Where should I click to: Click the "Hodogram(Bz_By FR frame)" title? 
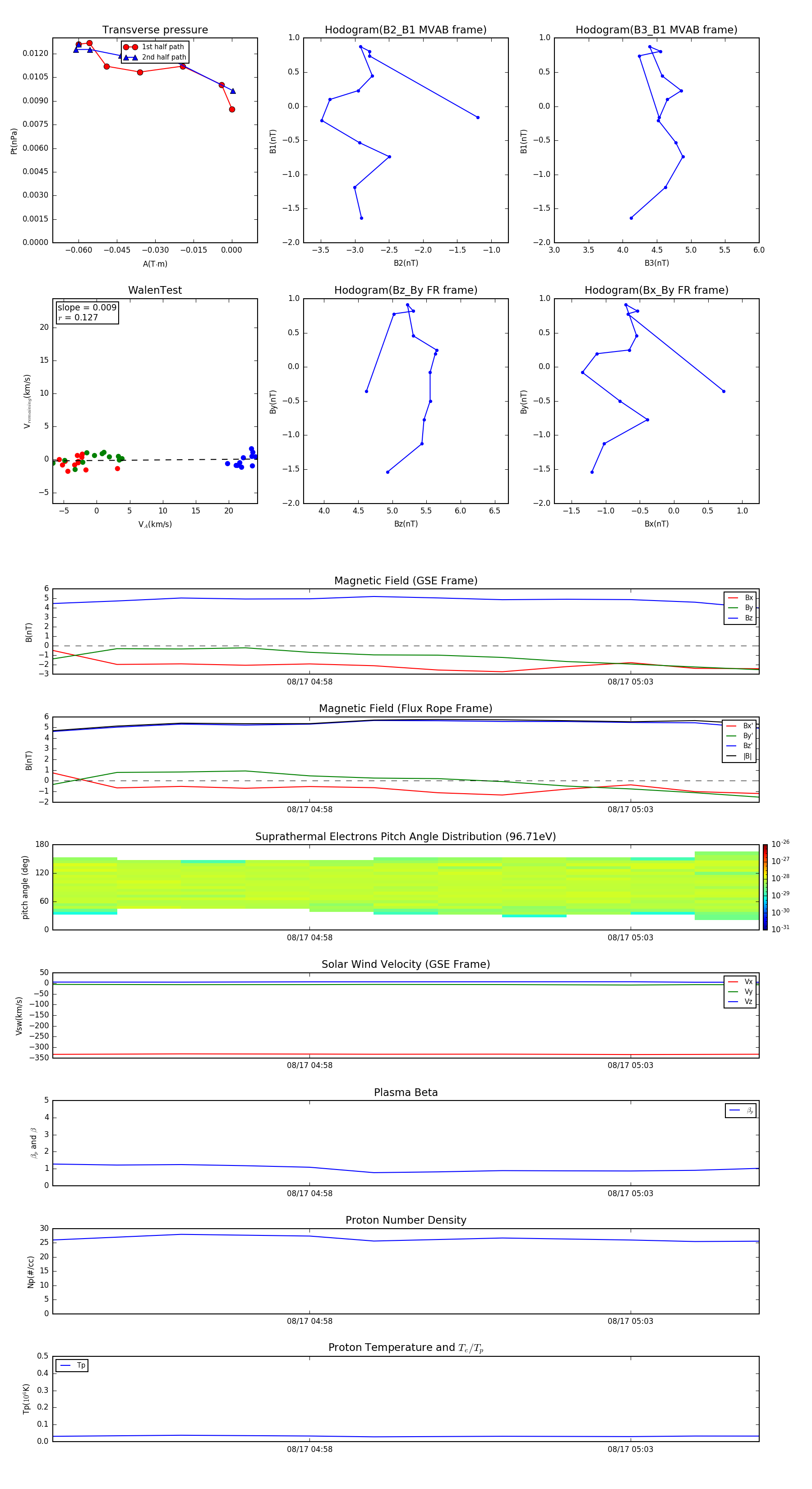coord(406,290)
